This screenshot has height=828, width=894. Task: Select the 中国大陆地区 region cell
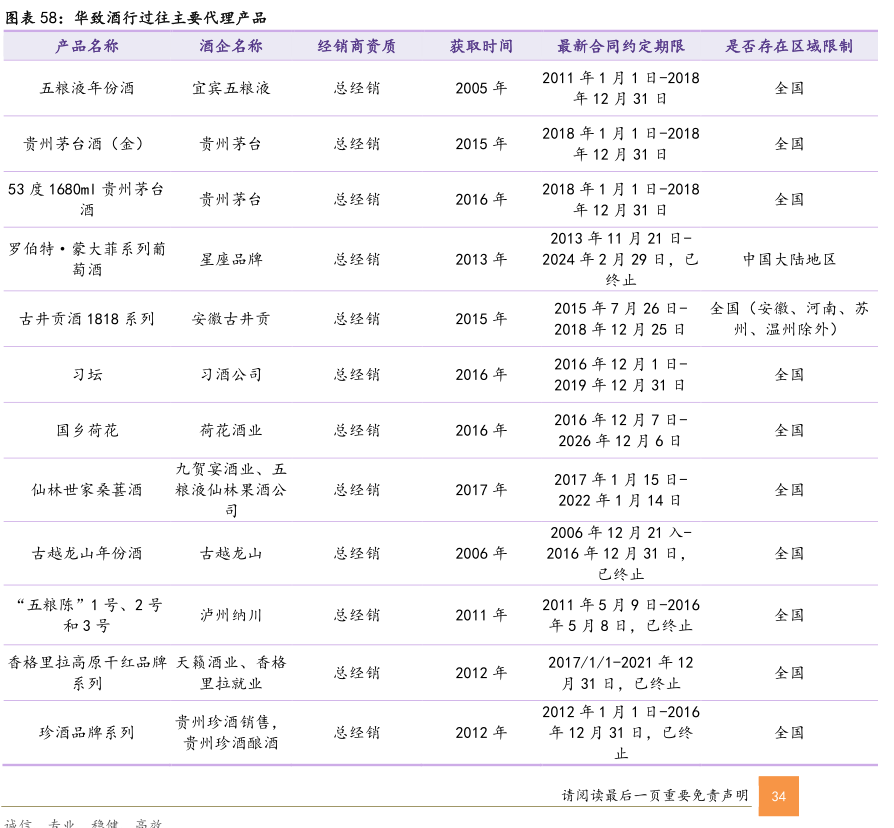tap(789, 259)
